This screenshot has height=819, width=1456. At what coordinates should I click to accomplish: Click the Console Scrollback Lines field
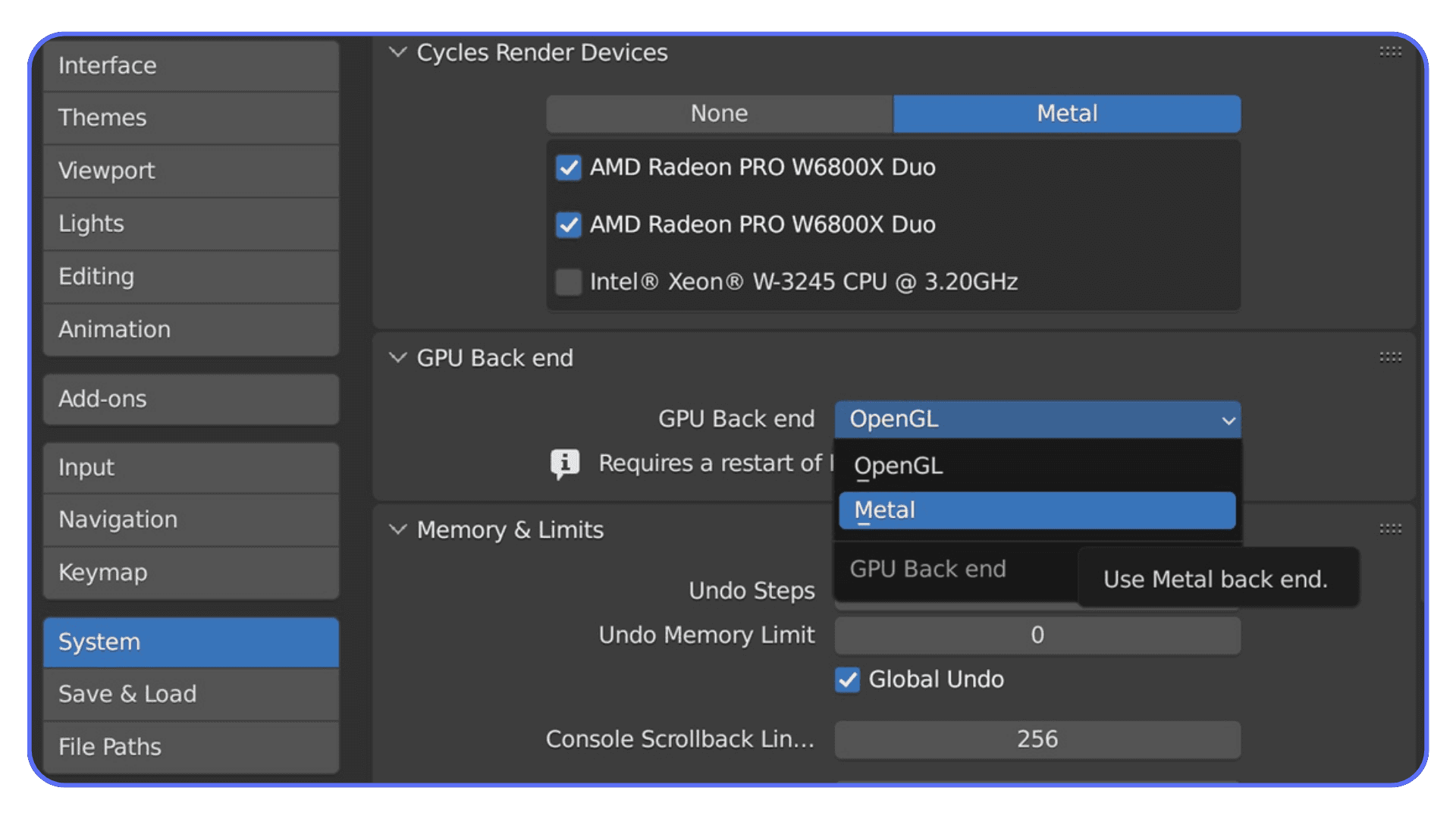(1037, 739)
